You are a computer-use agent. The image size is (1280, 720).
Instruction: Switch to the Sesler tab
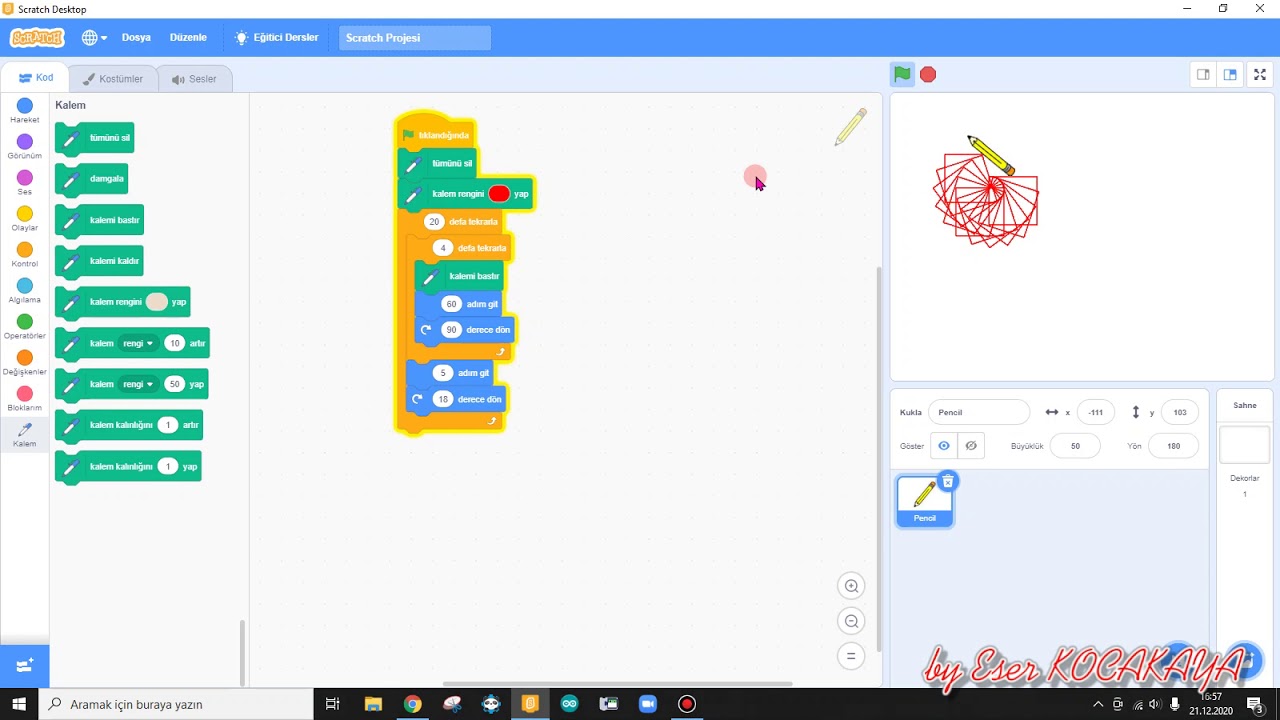[194, 79]
